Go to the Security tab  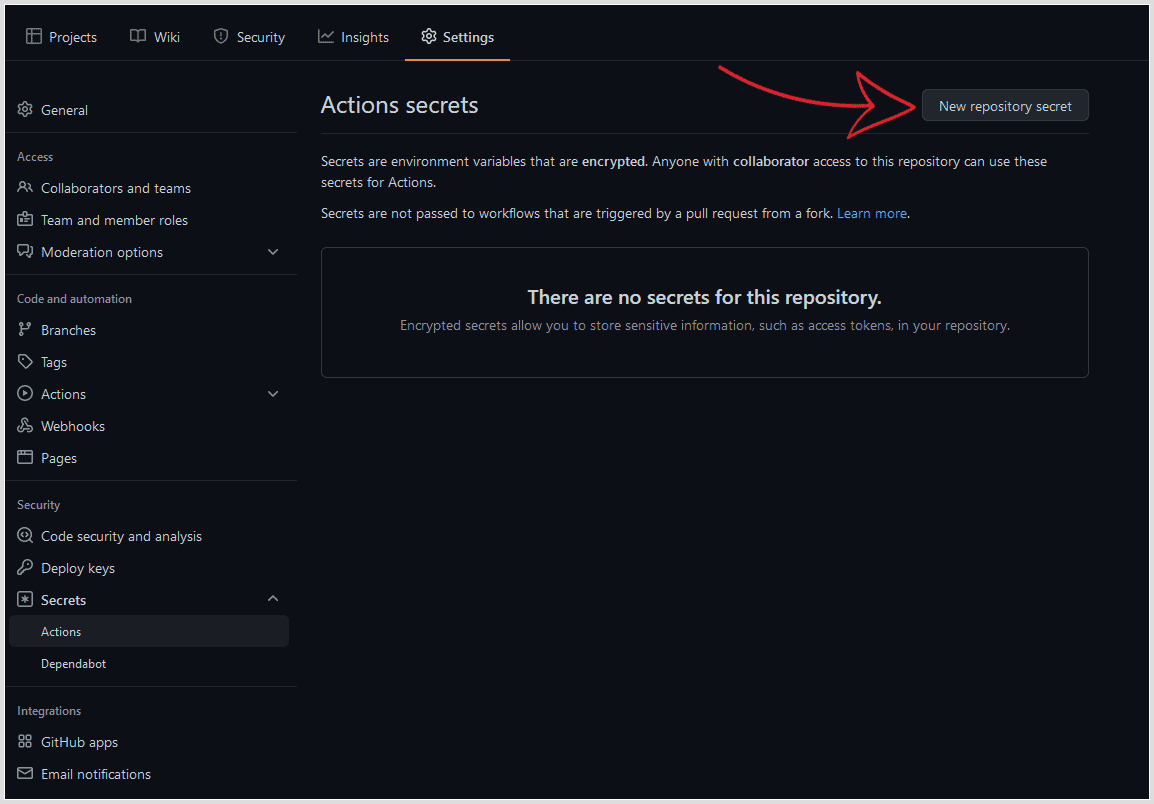(249, 36)
